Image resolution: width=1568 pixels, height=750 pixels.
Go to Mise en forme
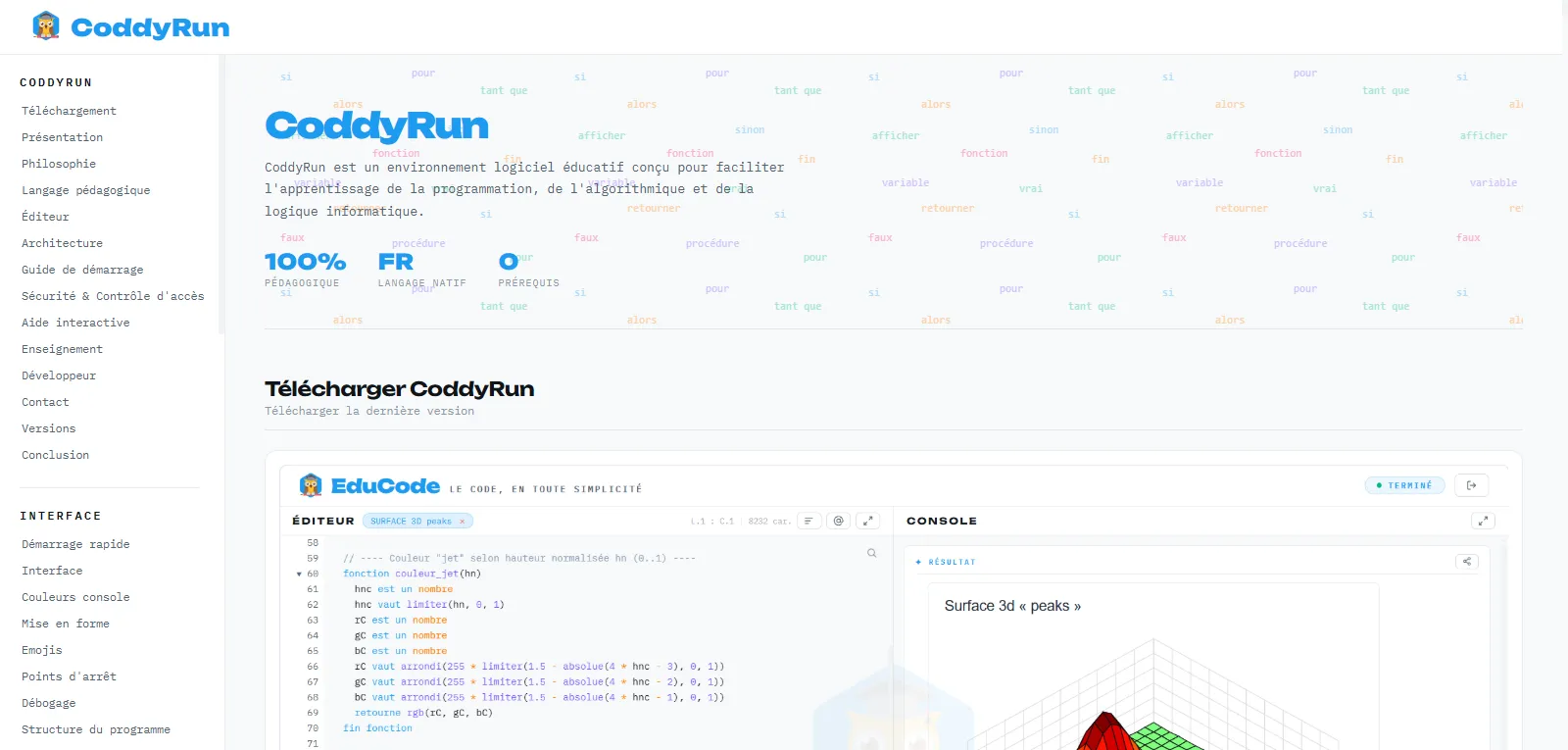66,624
